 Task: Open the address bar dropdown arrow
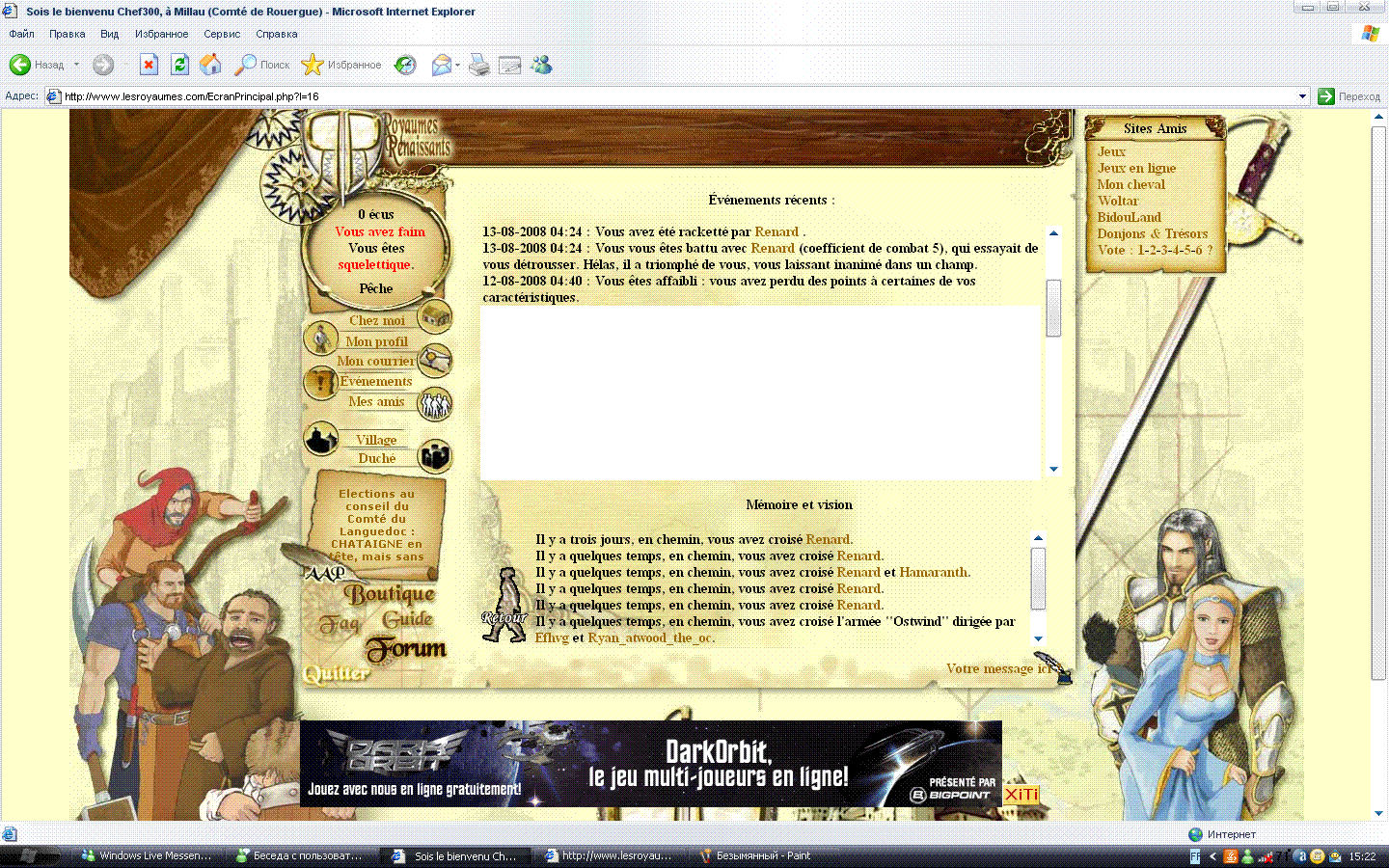click(x=1302, y=96)
